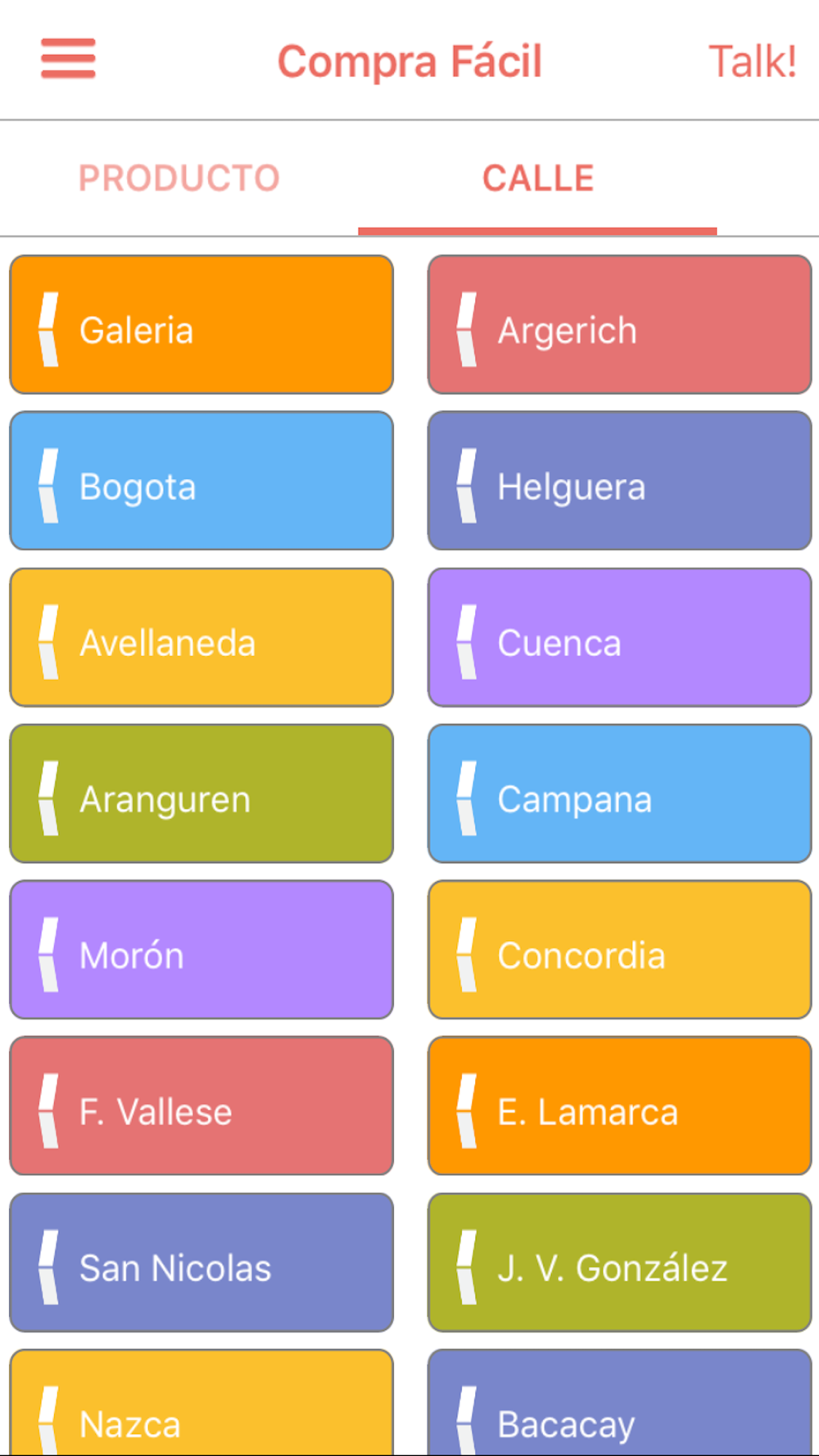819x1456 pixels.
Task: Tap the street icon on Bogota
Action: [x=49, y=486]
